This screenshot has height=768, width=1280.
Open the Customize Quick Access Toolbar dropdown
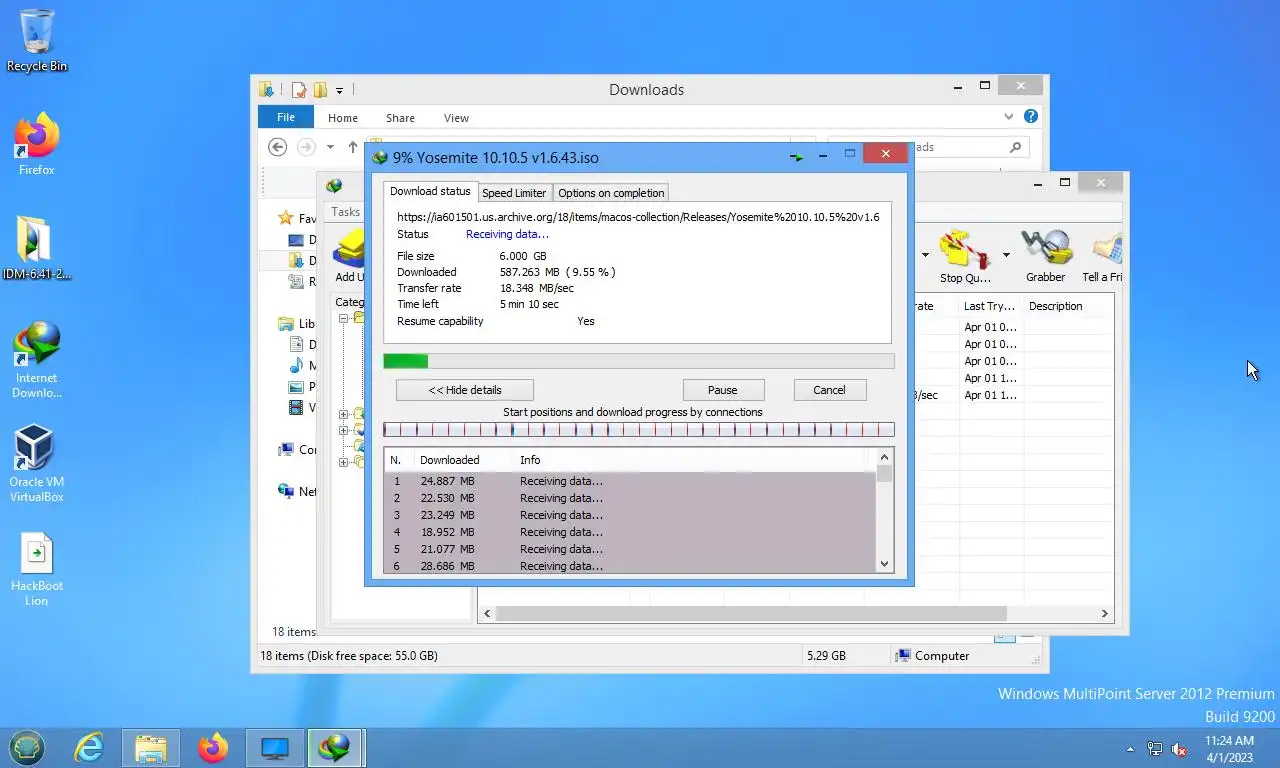coord(339,90)
